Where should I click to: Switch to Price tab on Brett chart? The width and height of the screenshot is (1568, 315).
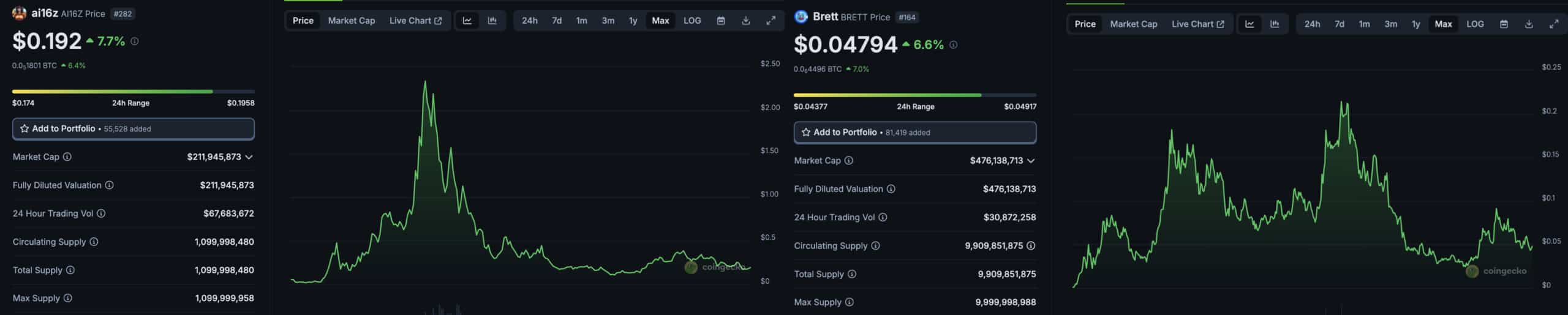[1085, 24]
